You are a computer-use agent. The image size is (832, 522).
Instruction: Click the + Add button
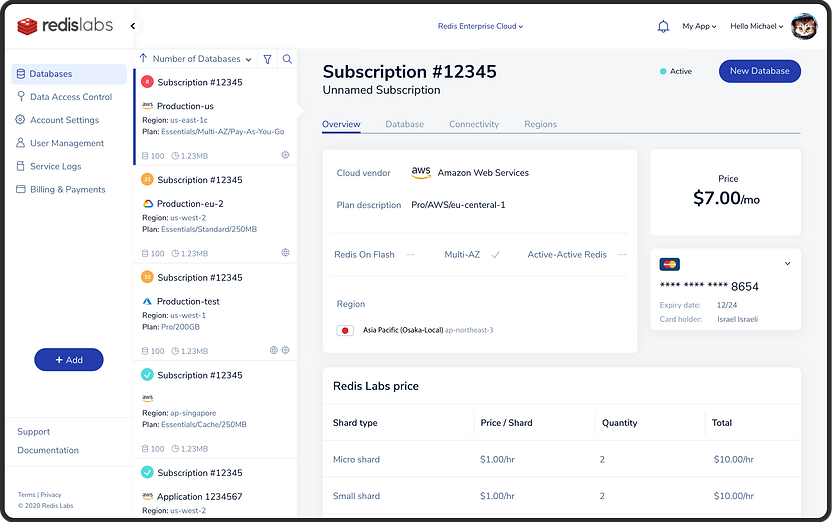point(69,360)
